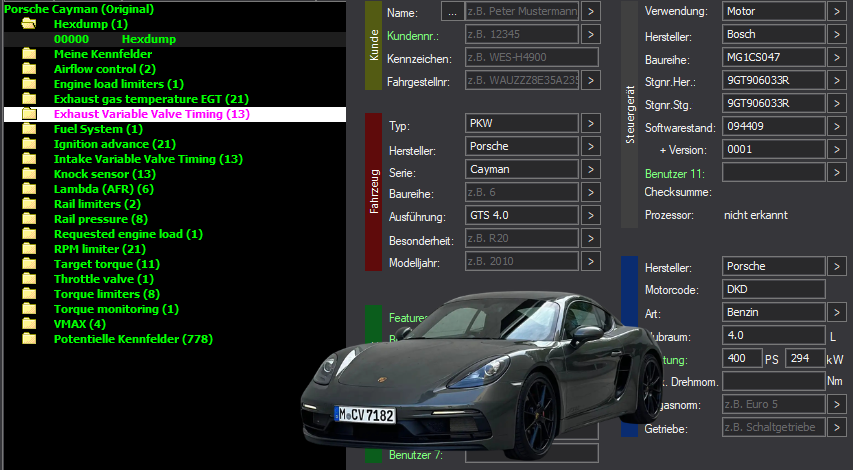Click the Airflow control folder icon

pyautogui.click(x=29, y=69)
